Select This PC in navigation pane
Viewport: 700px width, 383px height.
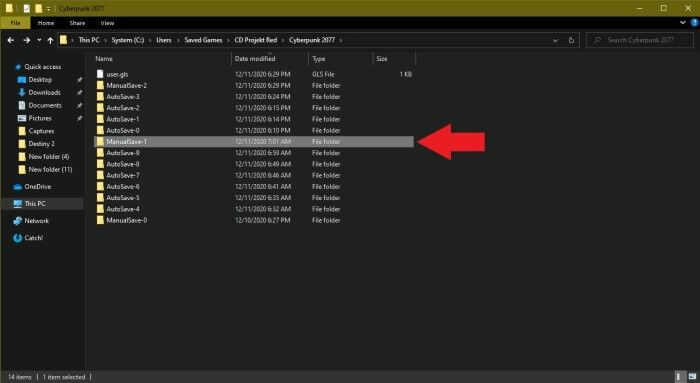(x=35, y=204)
